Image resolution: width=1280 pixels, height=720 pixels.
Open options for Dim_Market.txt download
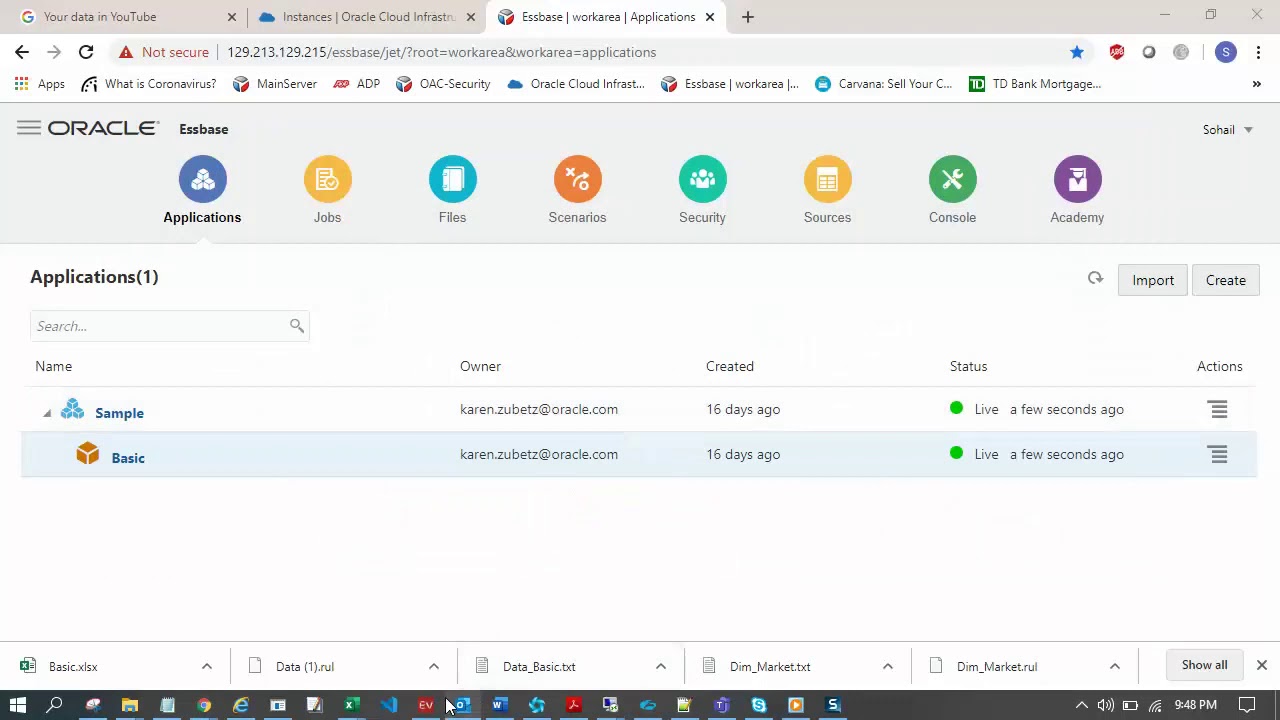(x=888, y=666)
